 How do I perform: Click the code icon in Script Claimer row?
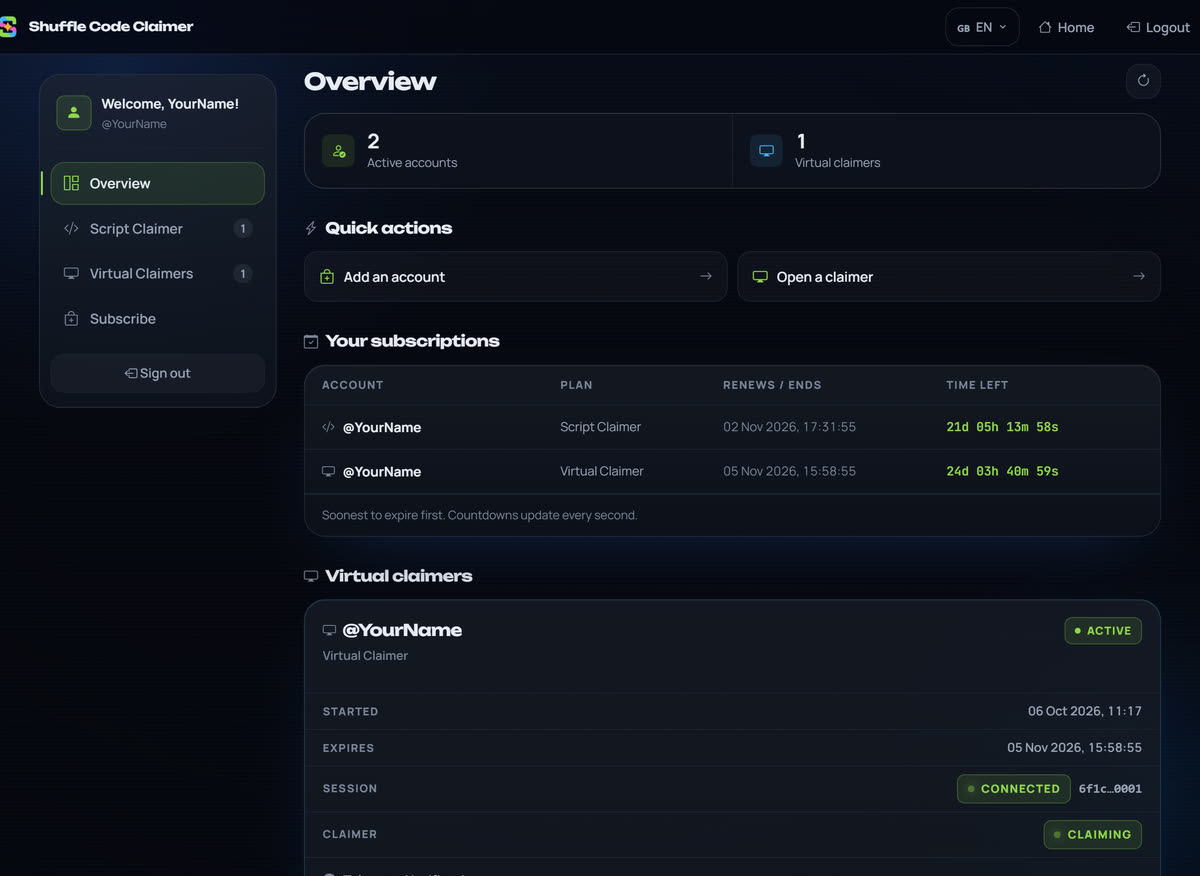(x=328, y=427)
